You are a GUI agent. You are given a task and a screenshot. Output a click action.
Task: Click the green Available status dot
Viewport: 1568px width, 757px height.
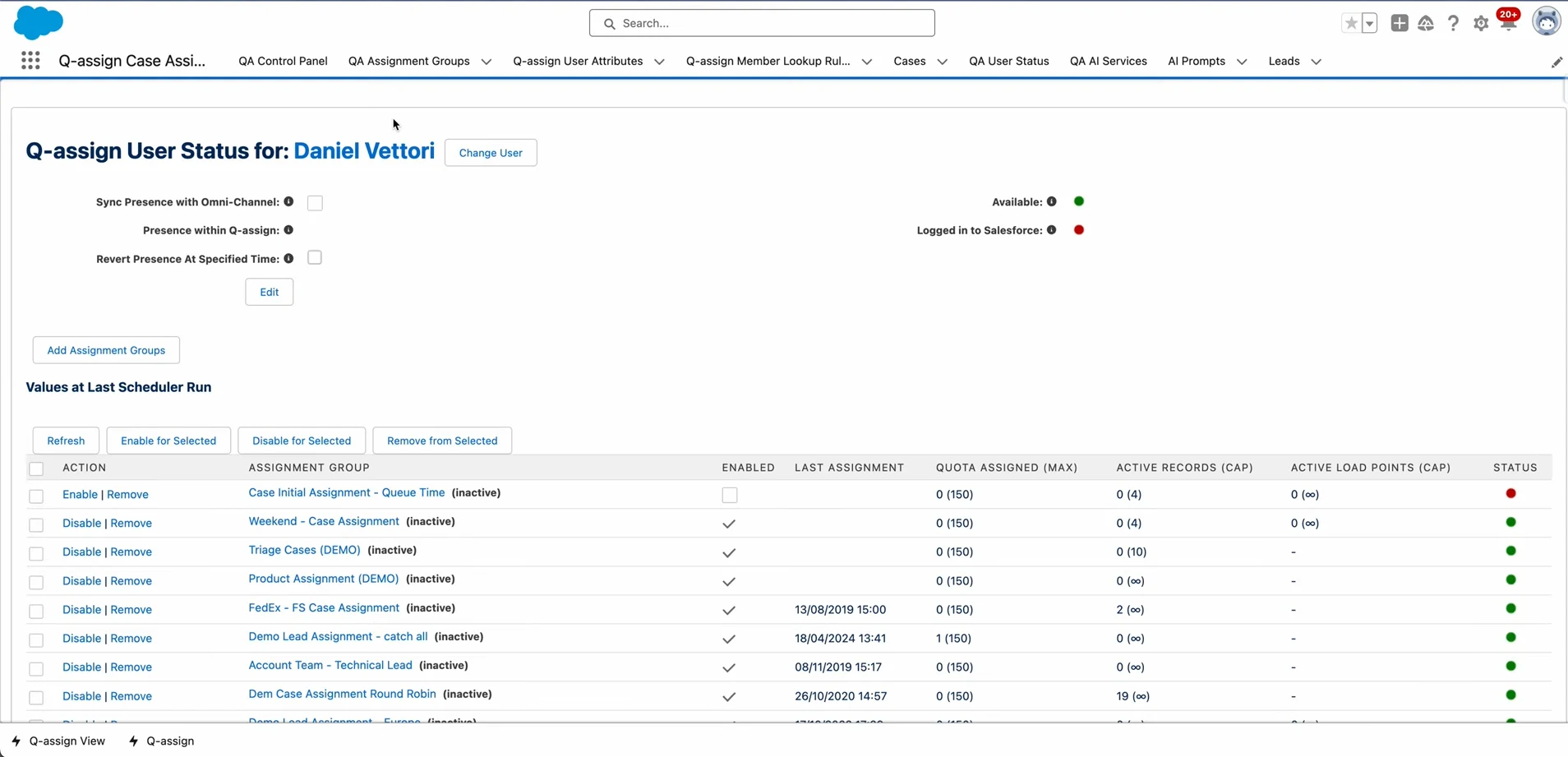tap(1079, 201)
